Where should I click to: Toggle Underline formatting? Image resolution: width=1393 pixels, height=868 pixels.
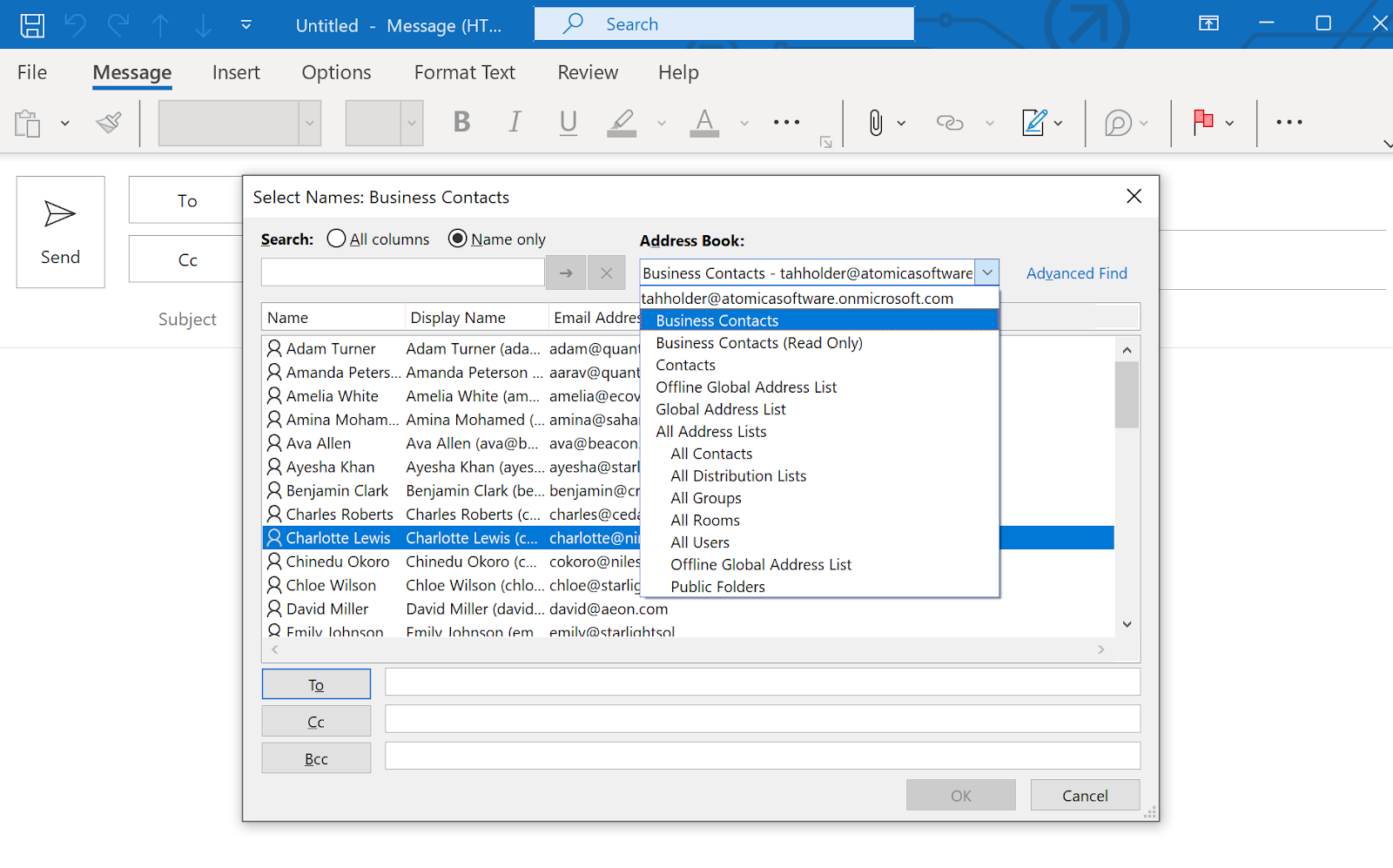[569, 123]
